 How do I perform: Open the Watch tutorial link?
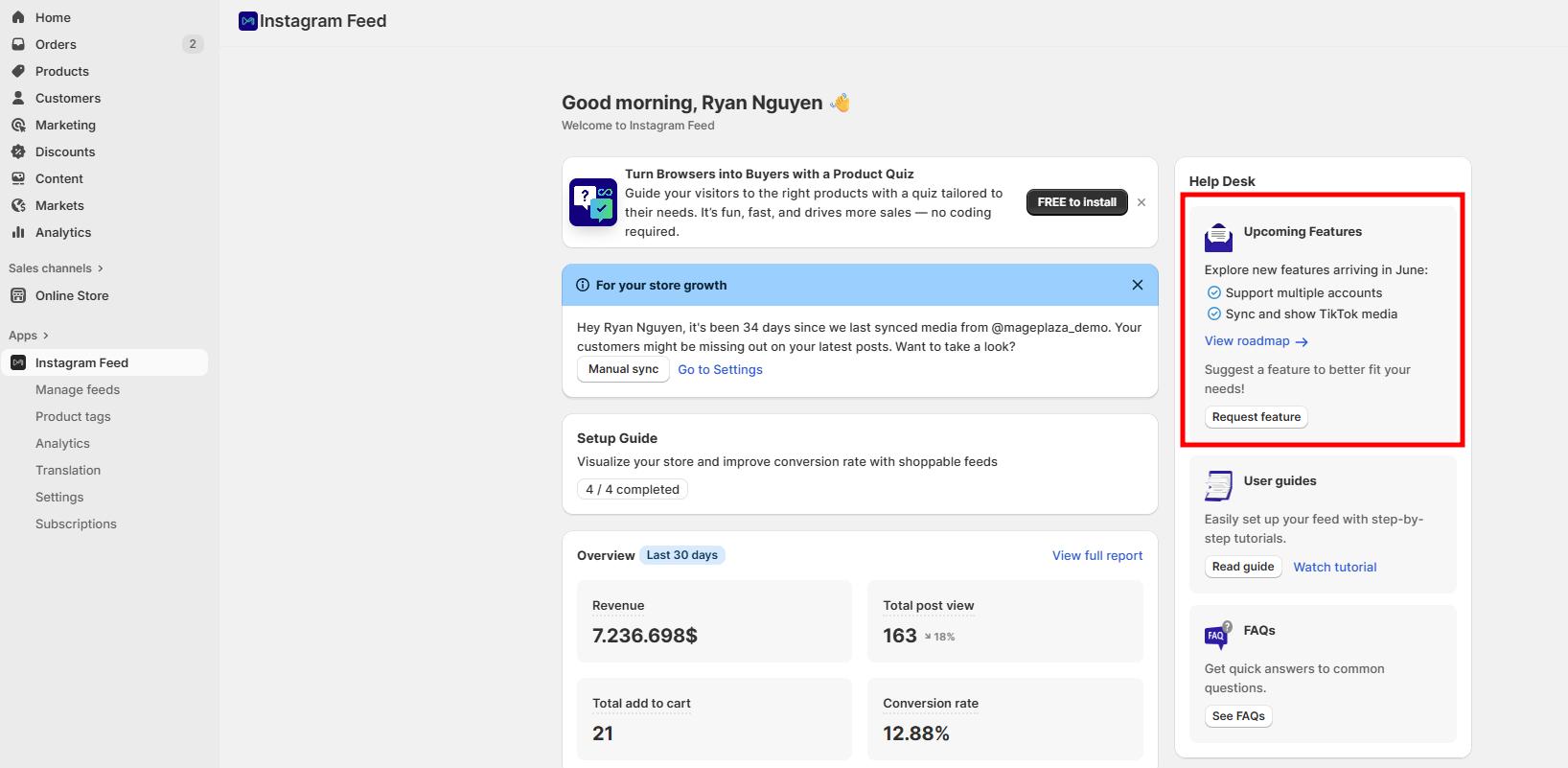point(1334,567)
